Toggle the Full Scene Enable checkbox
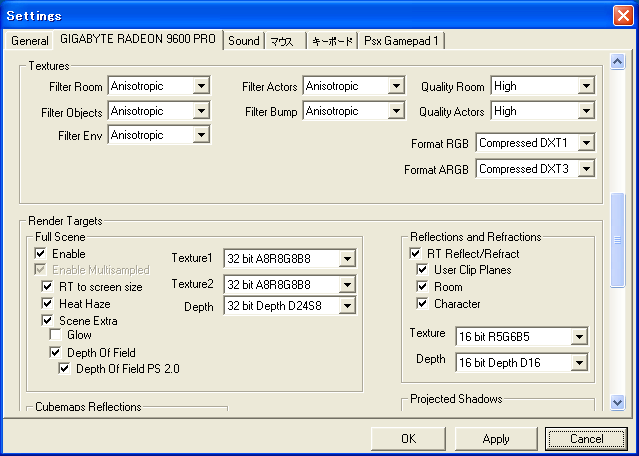639x456 pixels. click(41, 254)
